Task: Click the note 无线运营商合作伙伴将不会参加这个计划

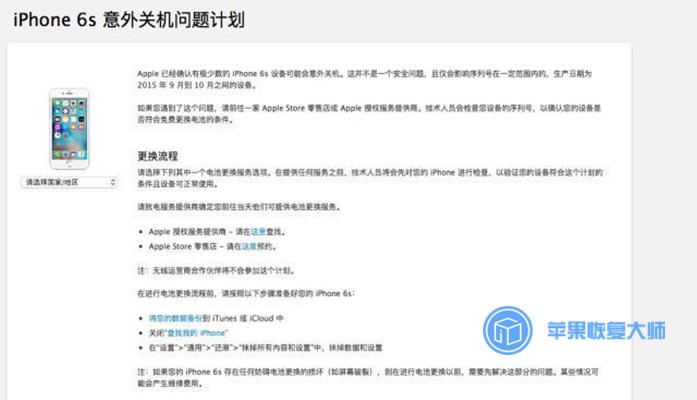Action: pos(216,270)
